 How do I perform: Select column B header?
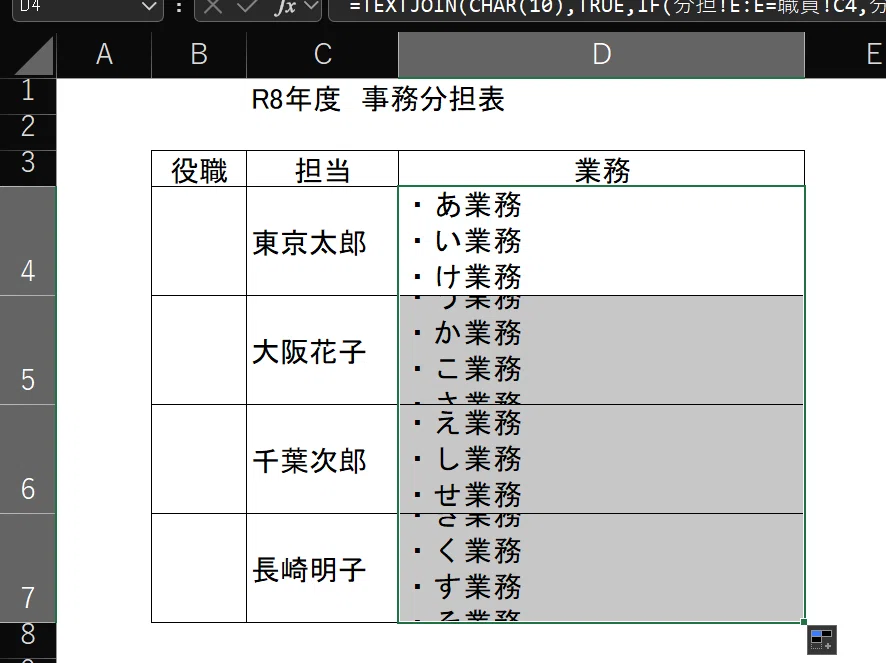click(x=199, y=55)
